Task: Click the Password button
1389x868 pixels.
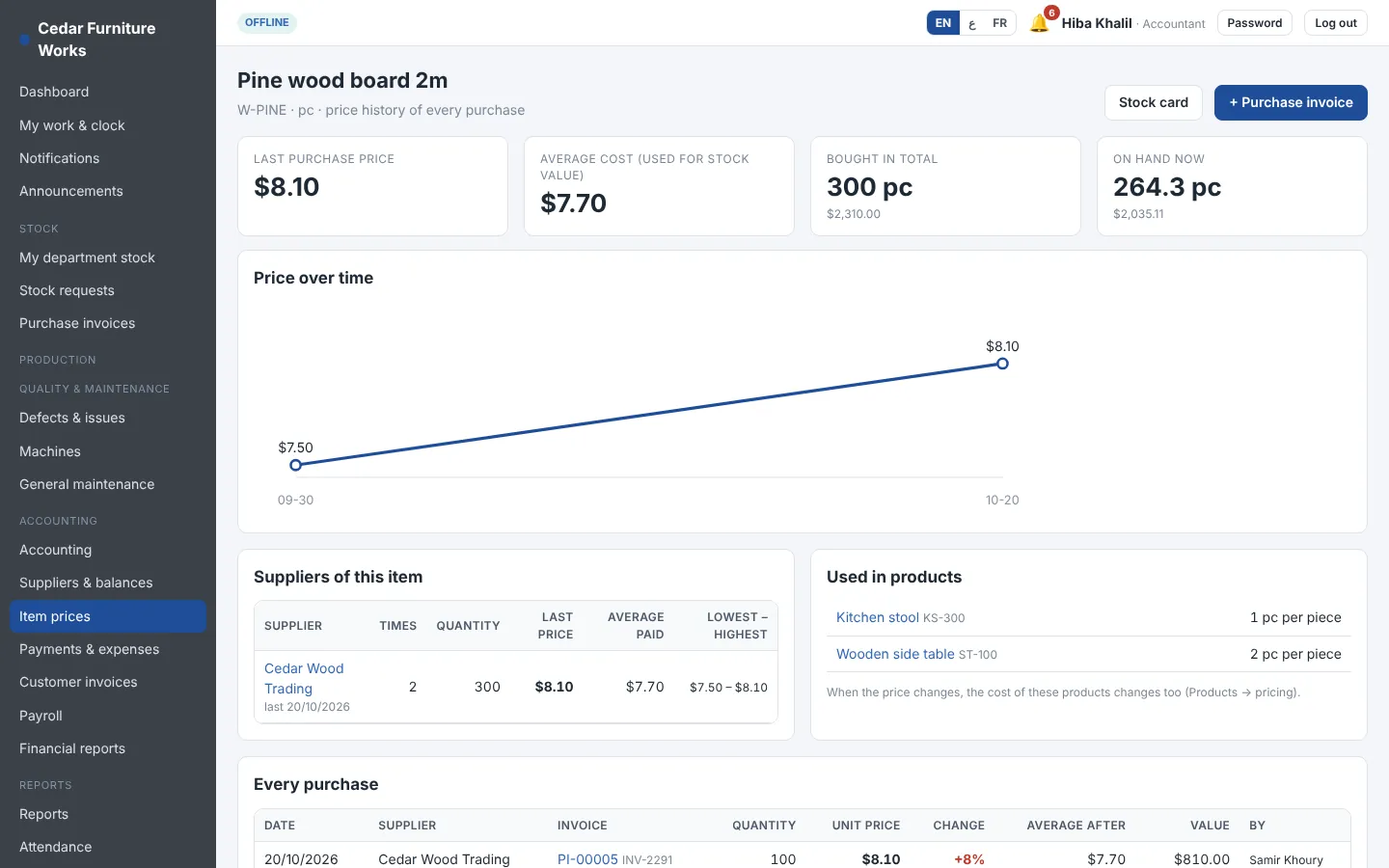Action: (x=1254, y=23)
